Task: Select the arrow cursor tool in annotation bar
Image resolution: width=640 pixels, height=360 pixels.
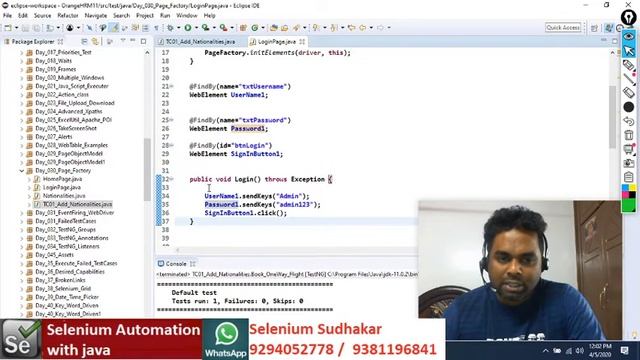Action: click(x=629, y=51)
